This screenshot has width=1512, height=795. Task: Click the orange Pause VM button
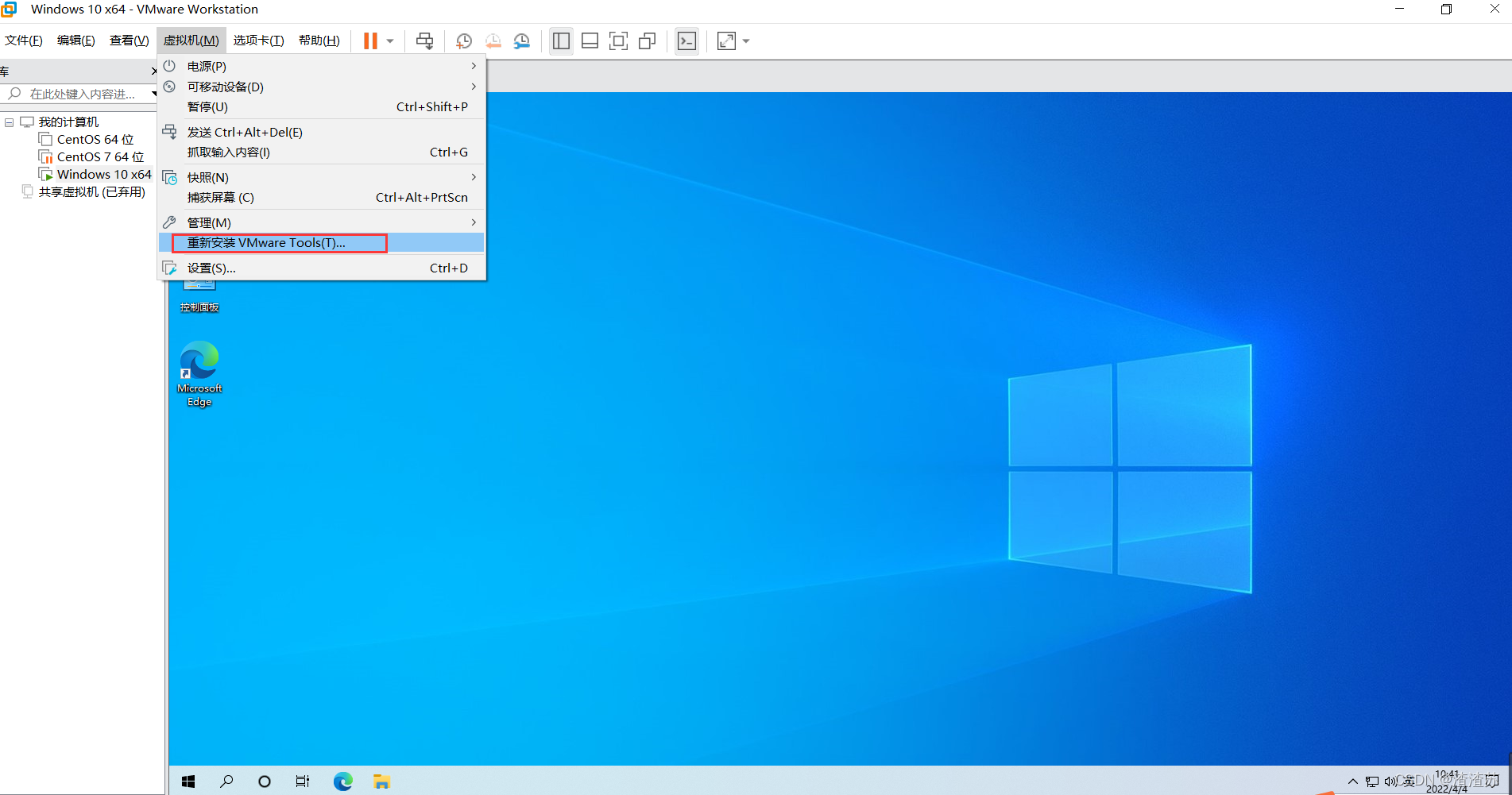point(370,41)
